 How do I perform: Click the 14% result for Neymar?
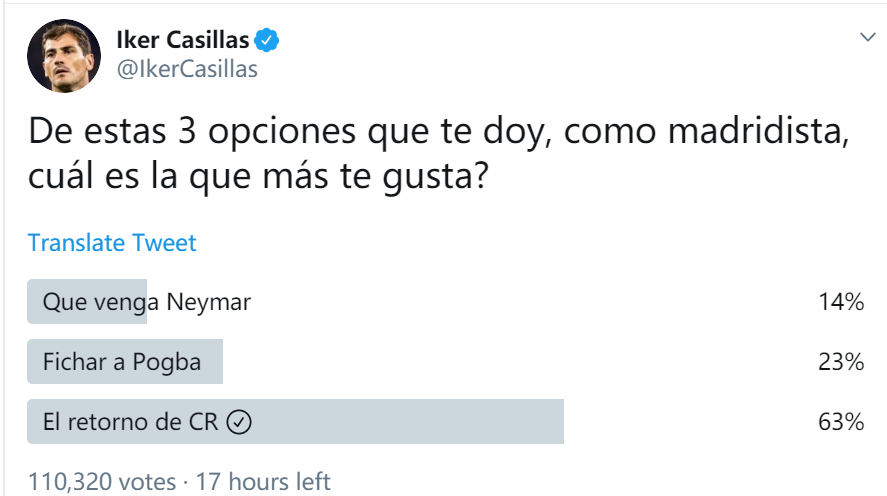pos(841,302)
